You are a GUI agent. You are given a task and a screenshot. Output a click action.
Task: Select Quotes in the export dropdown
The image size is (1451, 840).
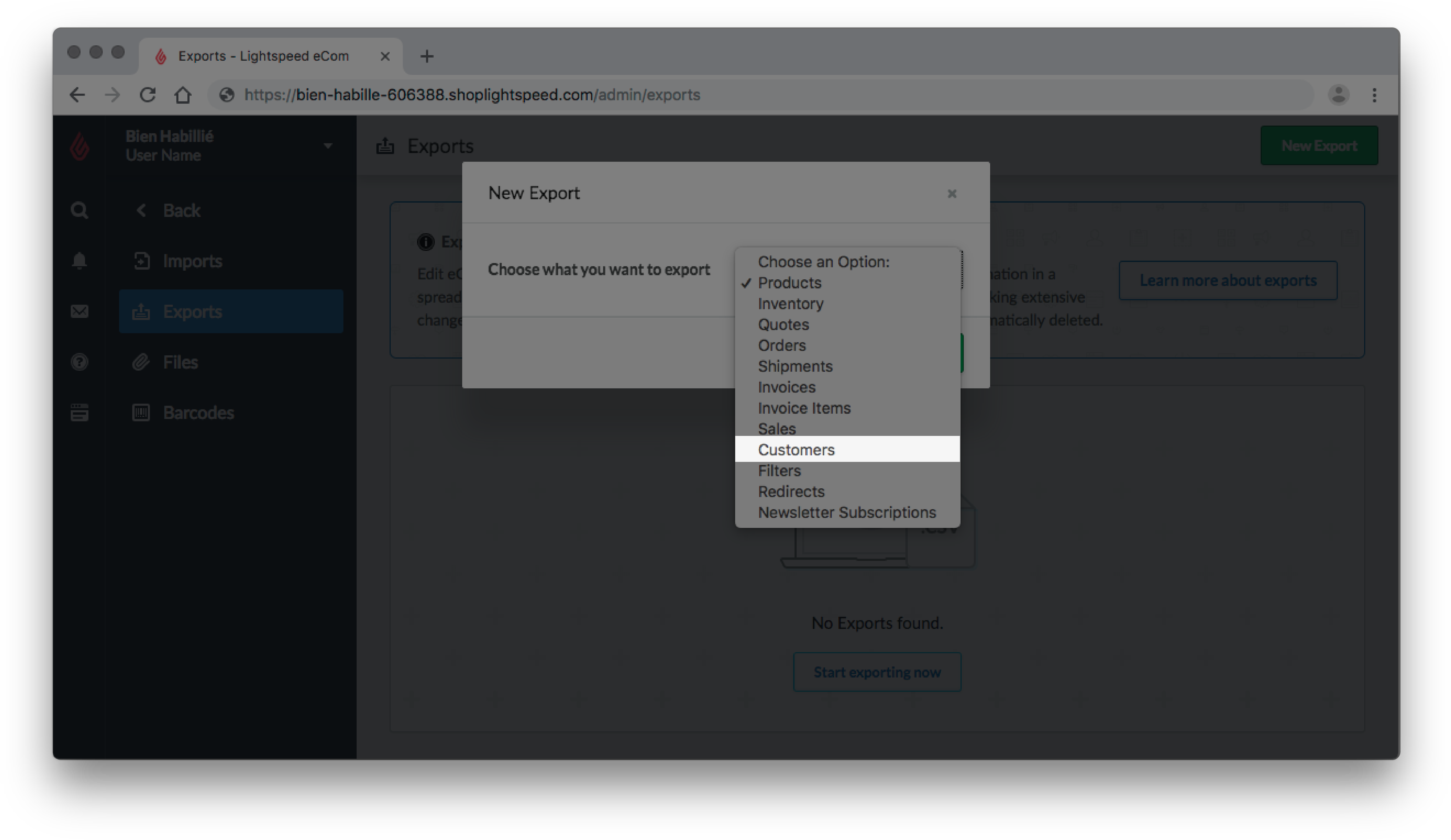[847, 324]
